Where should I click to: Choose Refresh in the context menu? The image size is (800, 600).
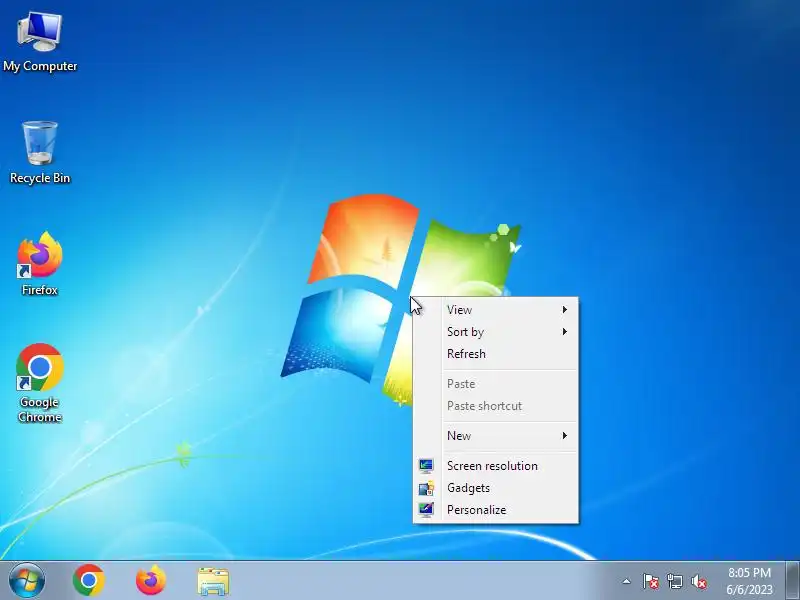click(x=495, y=354)
